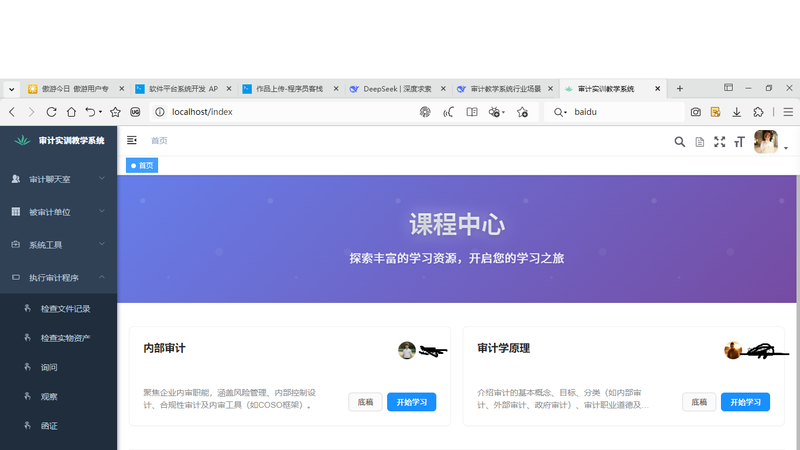Click the teacher avatar on 内部审计 card
The width and height of the screenshot is (800, 450).
point(407,350)
